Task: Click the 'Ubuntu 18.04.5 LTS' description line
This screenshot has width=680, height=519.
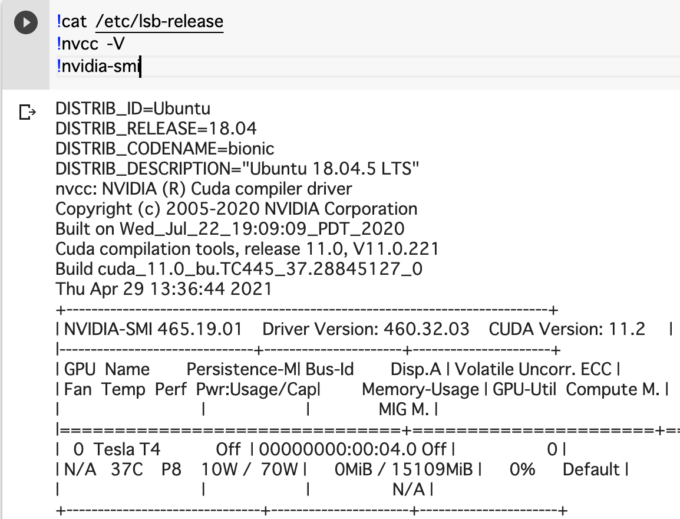Action: (237, 168)
